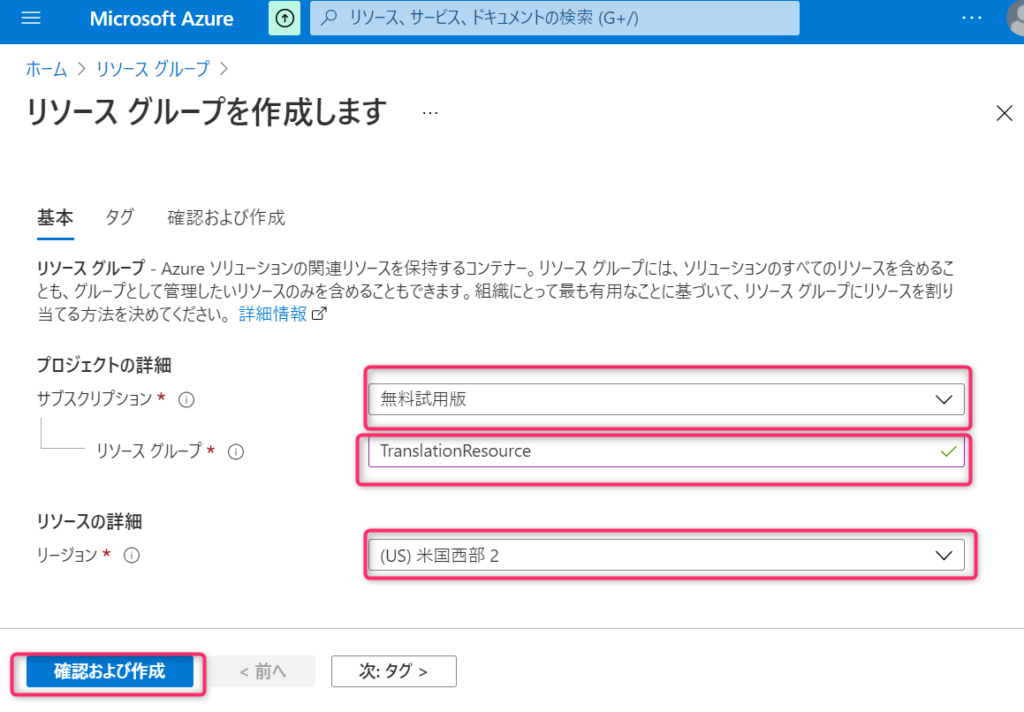The height and width of the screenshot is (712, 1024).
Task: Open the user account avatar
Action: click(1015, 18)
